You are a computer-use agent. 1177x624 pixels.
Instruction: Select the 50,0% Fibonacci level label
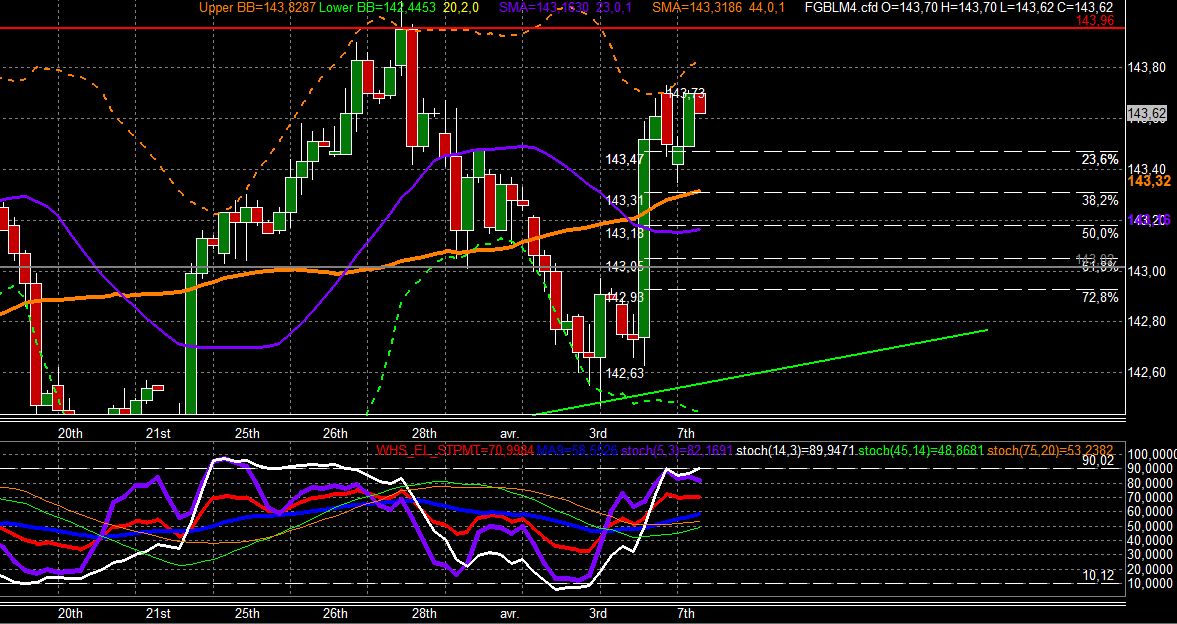(1100, 234)
